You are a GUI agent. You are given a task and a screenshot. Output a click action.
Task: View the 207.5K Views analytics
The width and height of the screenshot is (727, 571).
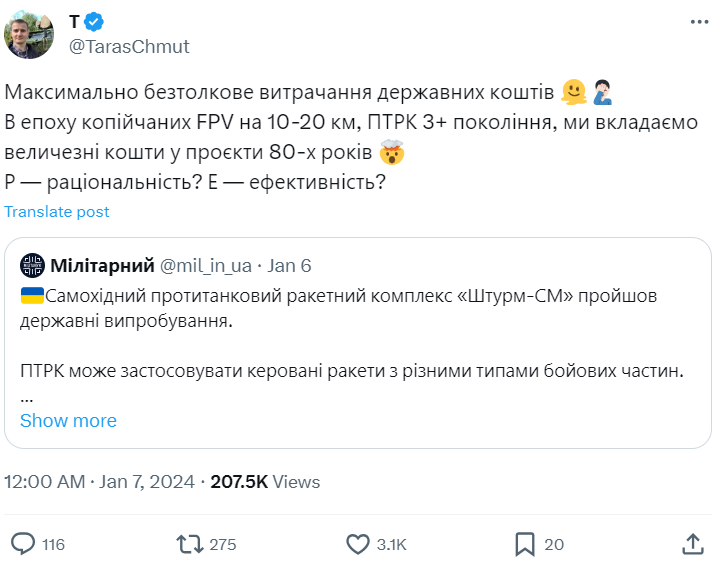[x=264, y=482]
